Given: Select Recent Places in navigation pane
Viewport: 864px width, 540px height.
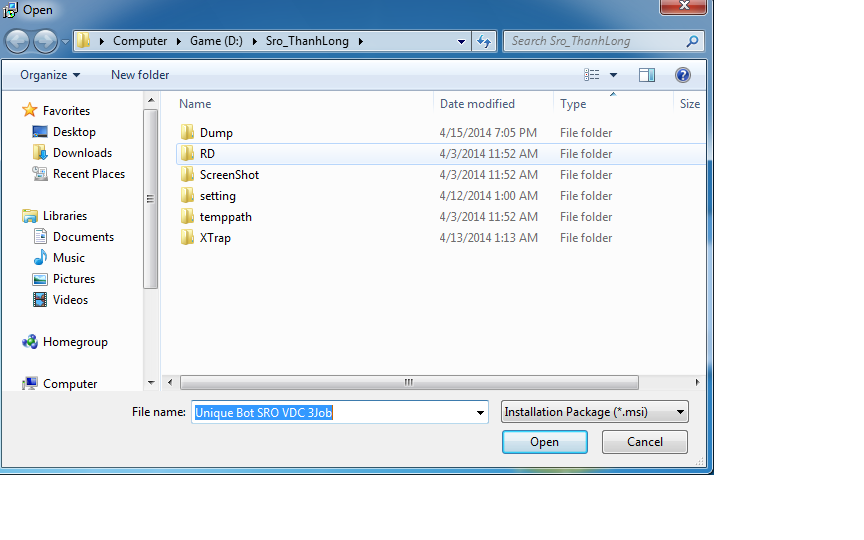Looking at the screenshot, I should [x=89, y=174].
